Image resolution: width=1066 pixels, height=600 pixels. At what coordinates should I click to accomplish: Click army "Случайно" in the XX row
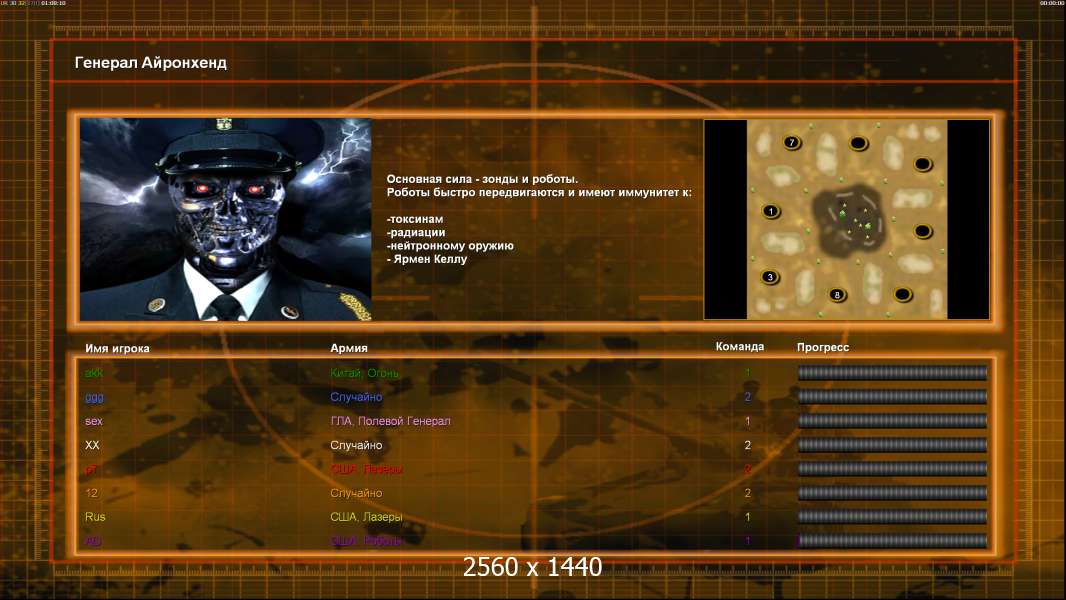pos(356,445)
